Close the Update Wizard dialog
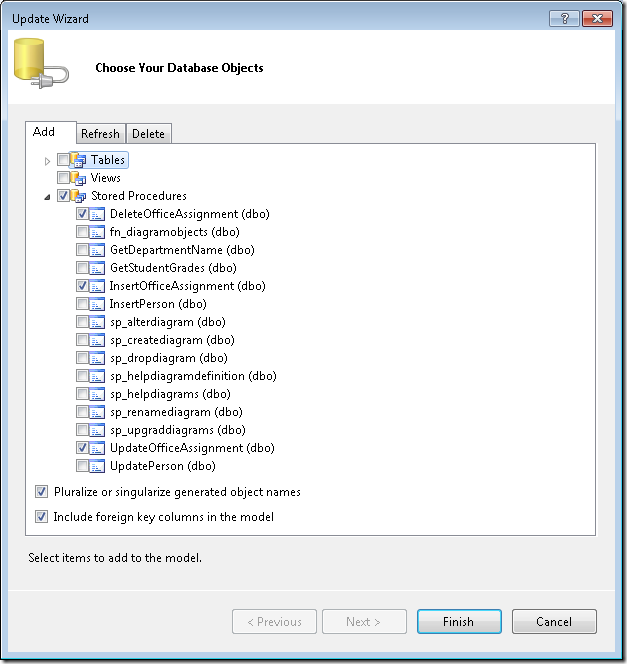The height and width of the screenshot is (664, 627). [597, 19]
